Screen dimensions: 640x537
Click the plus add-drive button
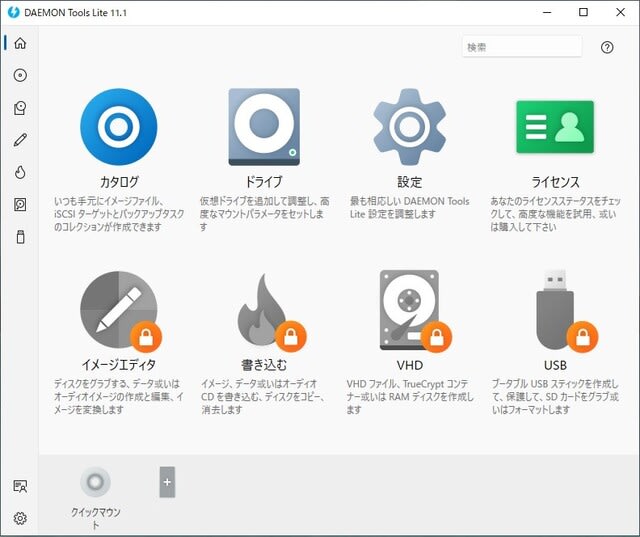coord(167,482)
